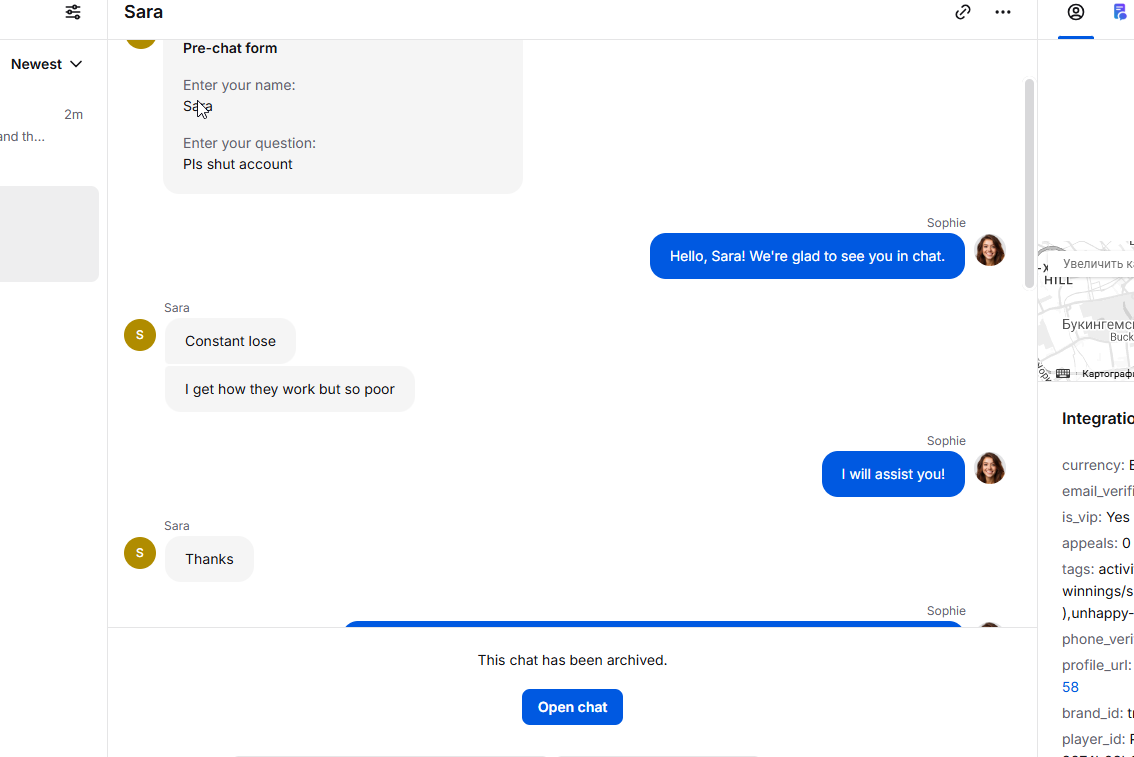
Task: Click the keyboard shortcuts icon on the map
Action: (1063, 374)
